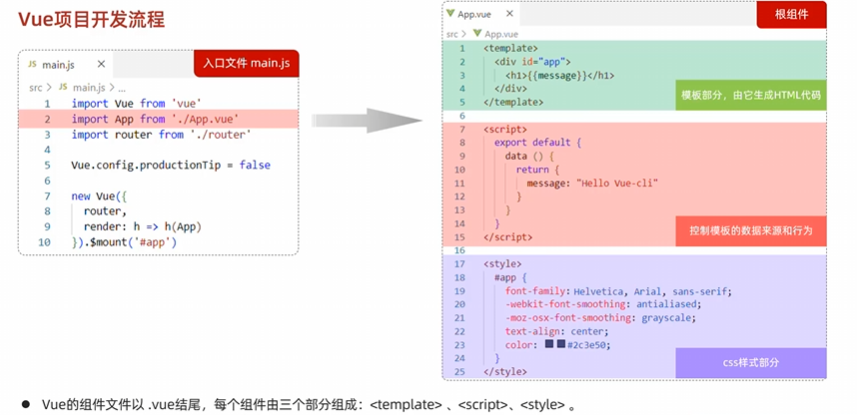The width and height of the screenshot is (857, 415).
Task: Close the App.vue editor tab
Action: 509,14
